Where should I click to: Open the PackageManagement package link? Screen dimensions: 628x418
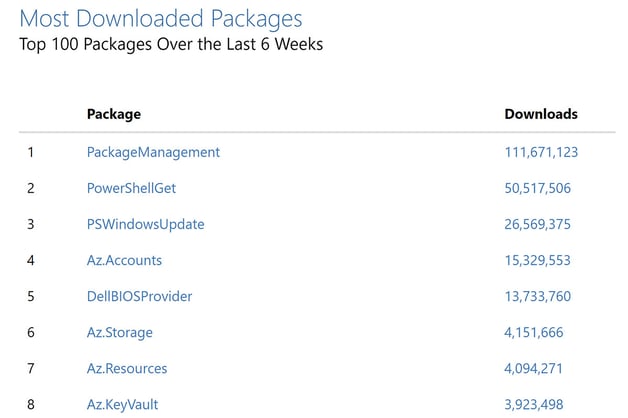[153, 153]
